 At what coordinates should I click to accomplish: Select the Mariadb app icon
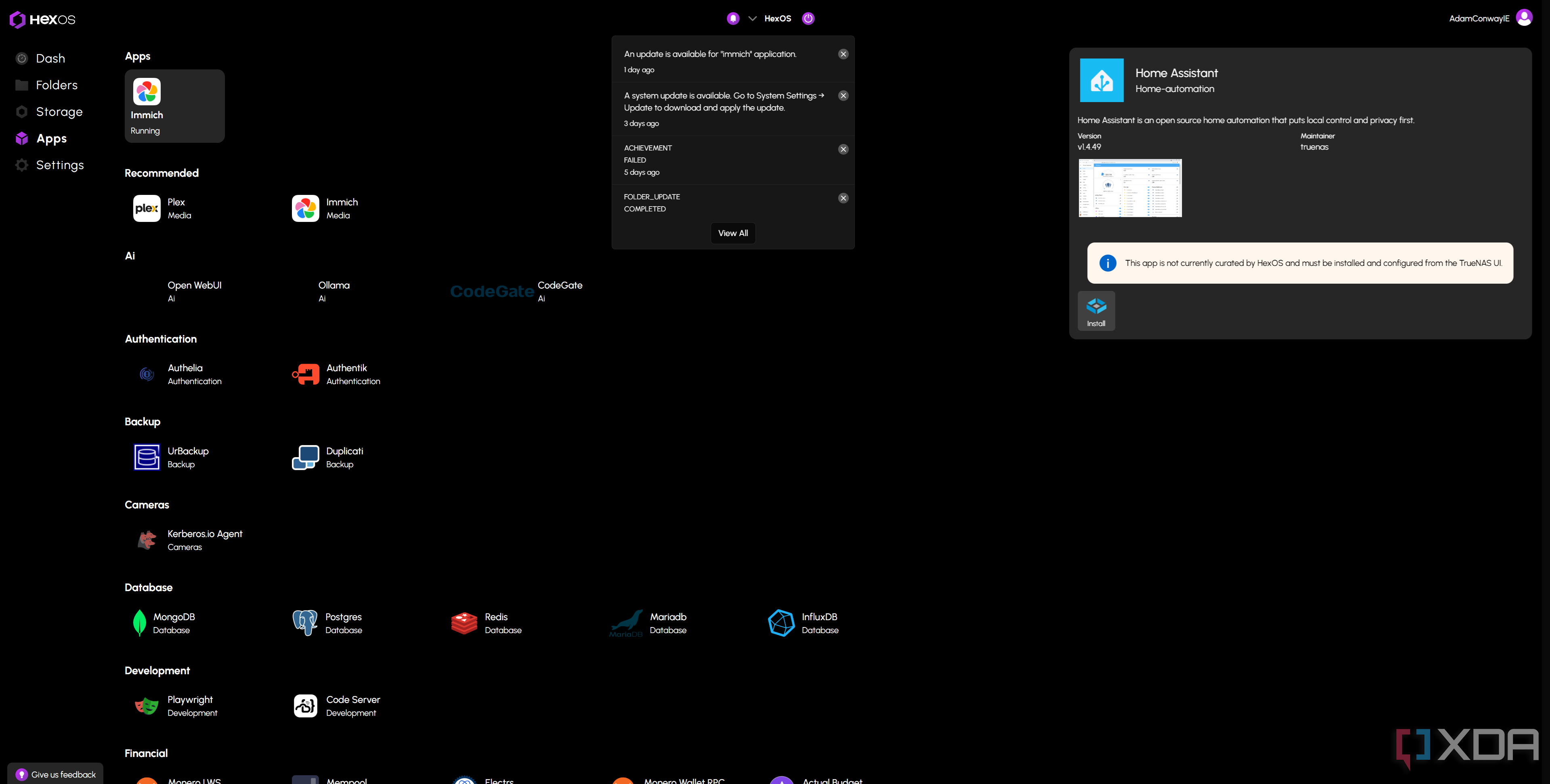click(x=626, y=623)
